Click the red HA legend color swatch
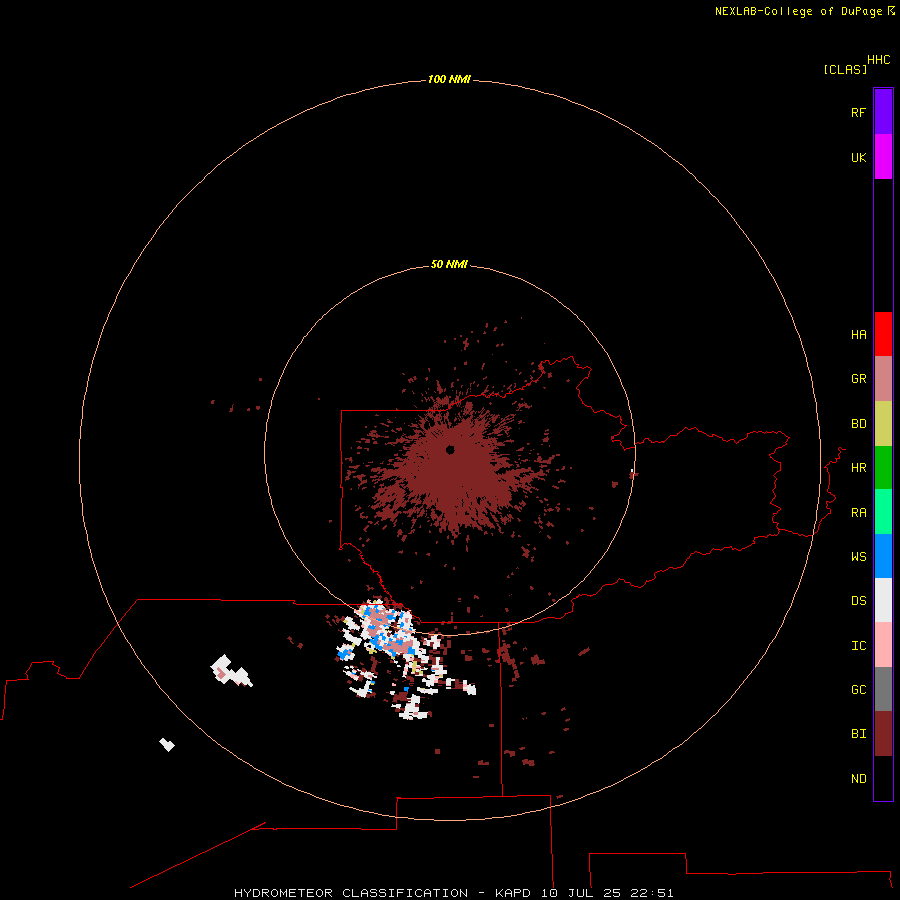Image resolution: width=900 pixels, height=900 pixels. (883, 334)
